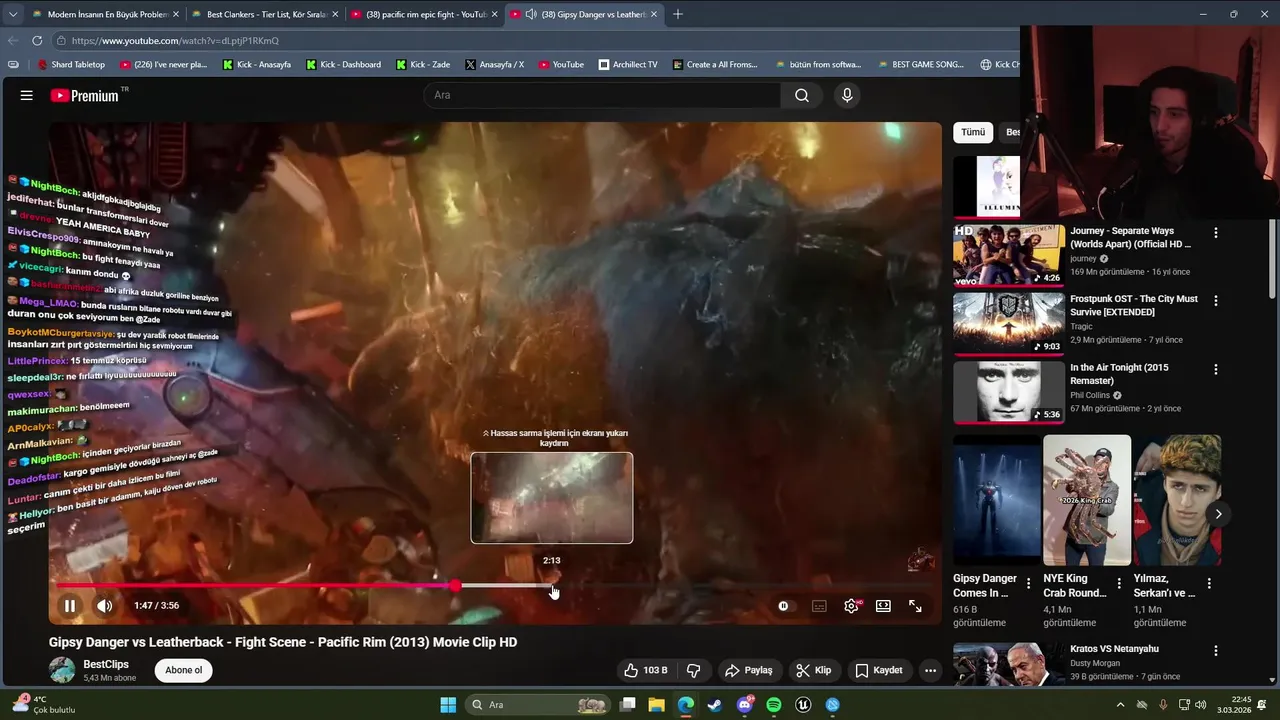Seek video at the progress bar handle
Viewport: 1280px width, 720px height.
tap(456, 586)
